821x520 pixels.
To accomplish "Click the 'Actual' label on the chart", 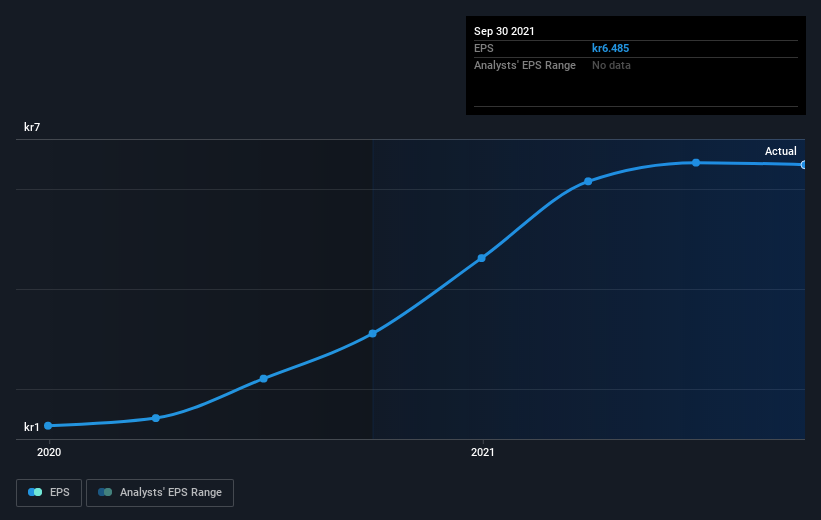I will pos(781,151).
